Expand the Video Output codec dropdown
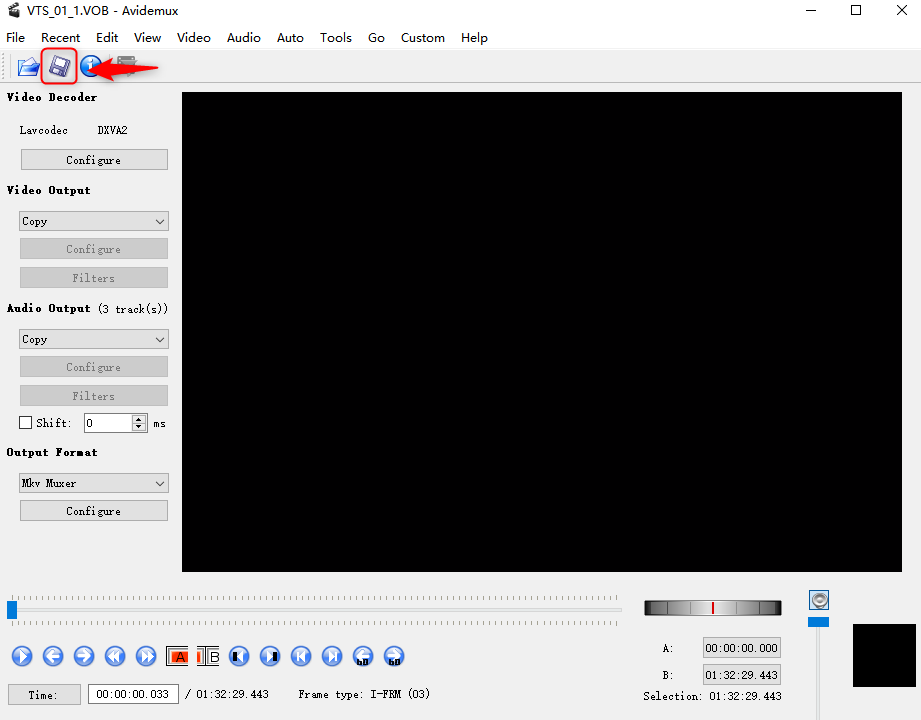This screenshot has height=720, width=921. (94, 221)
